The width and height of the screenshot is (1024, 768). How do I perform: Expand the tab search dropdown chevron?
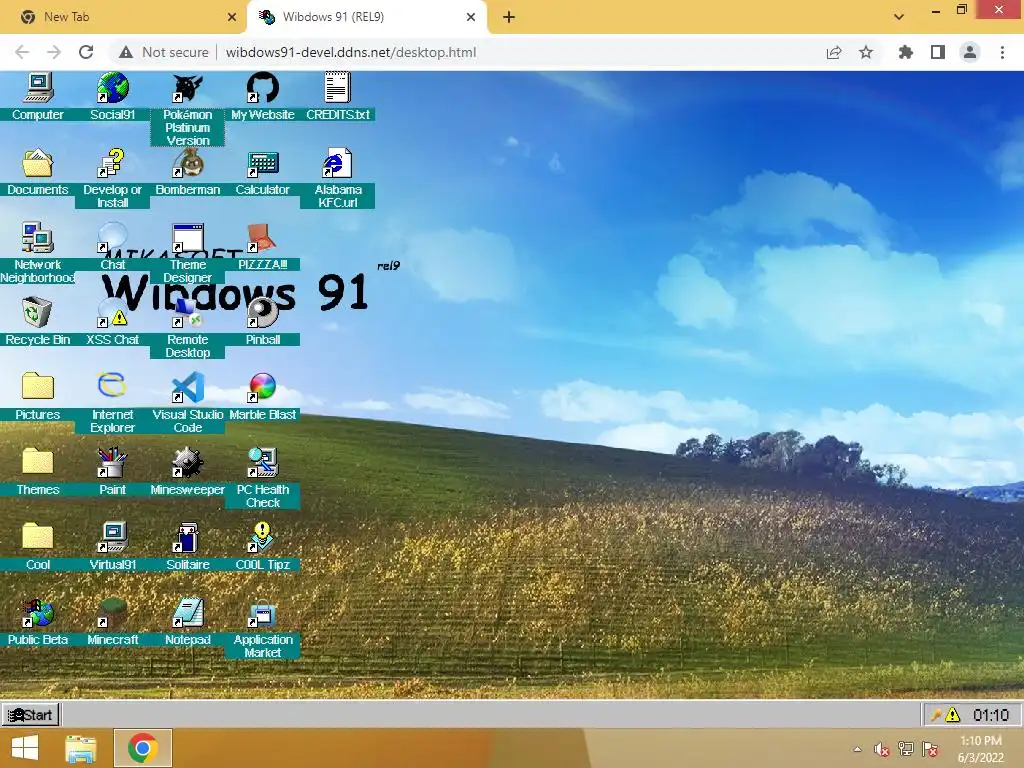coord(899,17)
